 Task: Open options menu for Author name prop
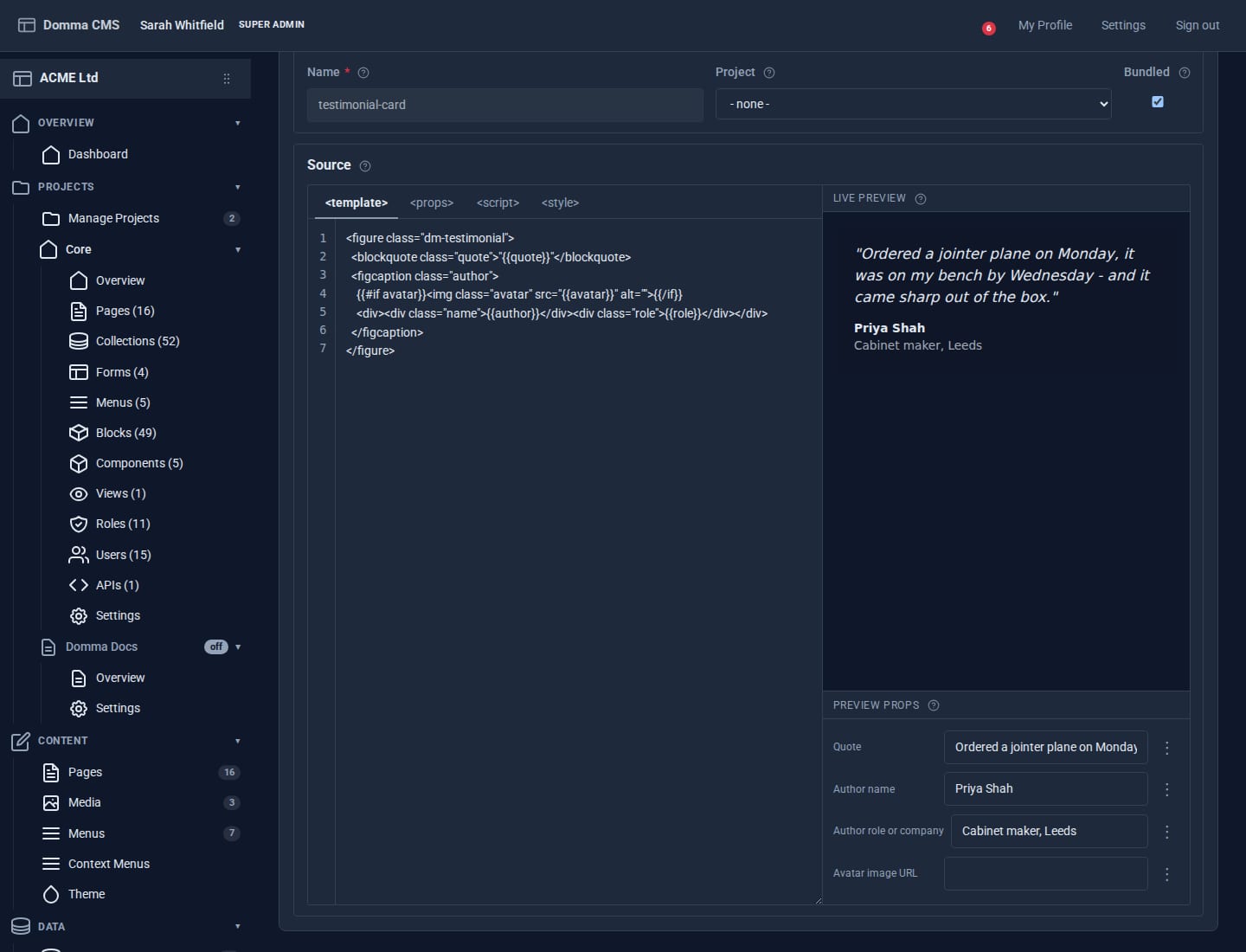tap(1167, 789)
